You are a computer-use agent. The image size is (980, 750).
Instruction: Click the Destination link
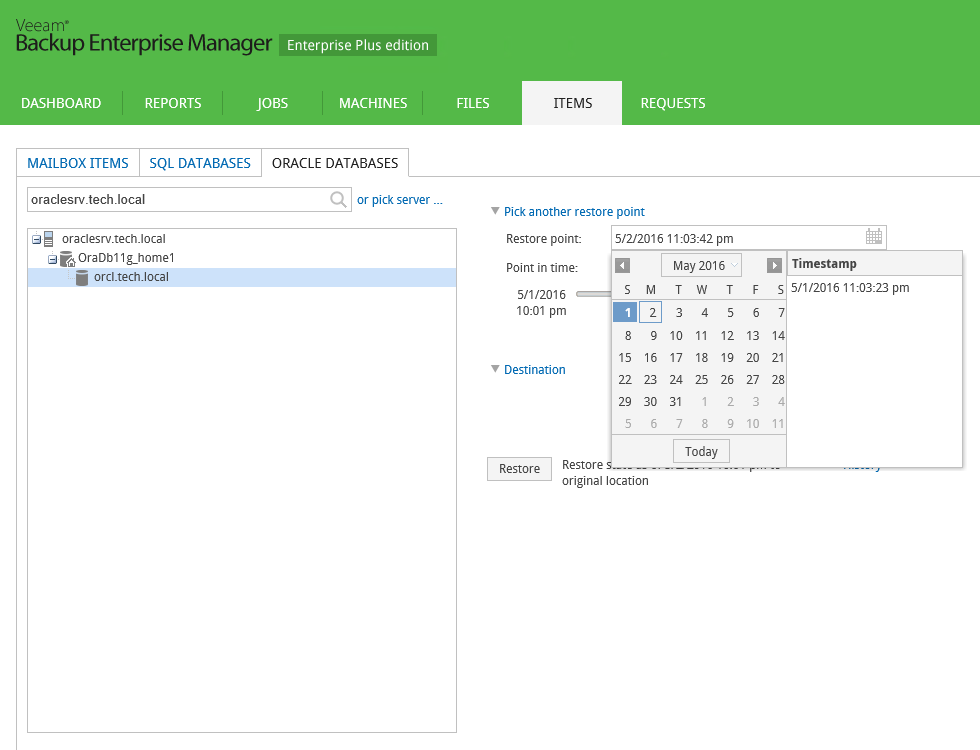535,370
